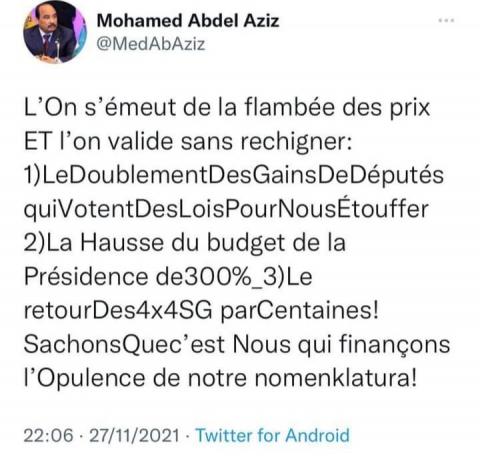The image size is (480, 457).
Task: Click the word "parCentaines!"
Action: click(300, 311)
